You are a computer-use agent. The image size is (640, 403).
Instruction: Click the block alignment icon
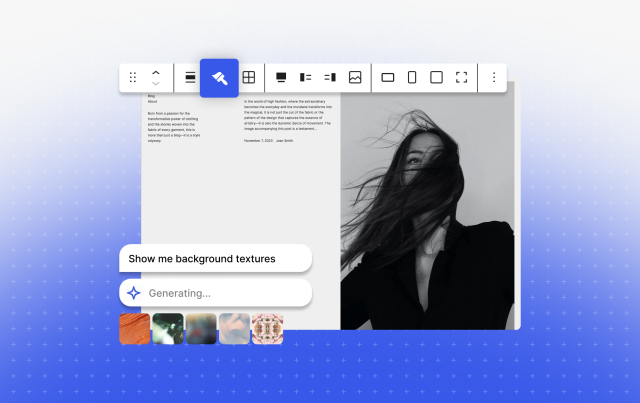click(190, 77)
